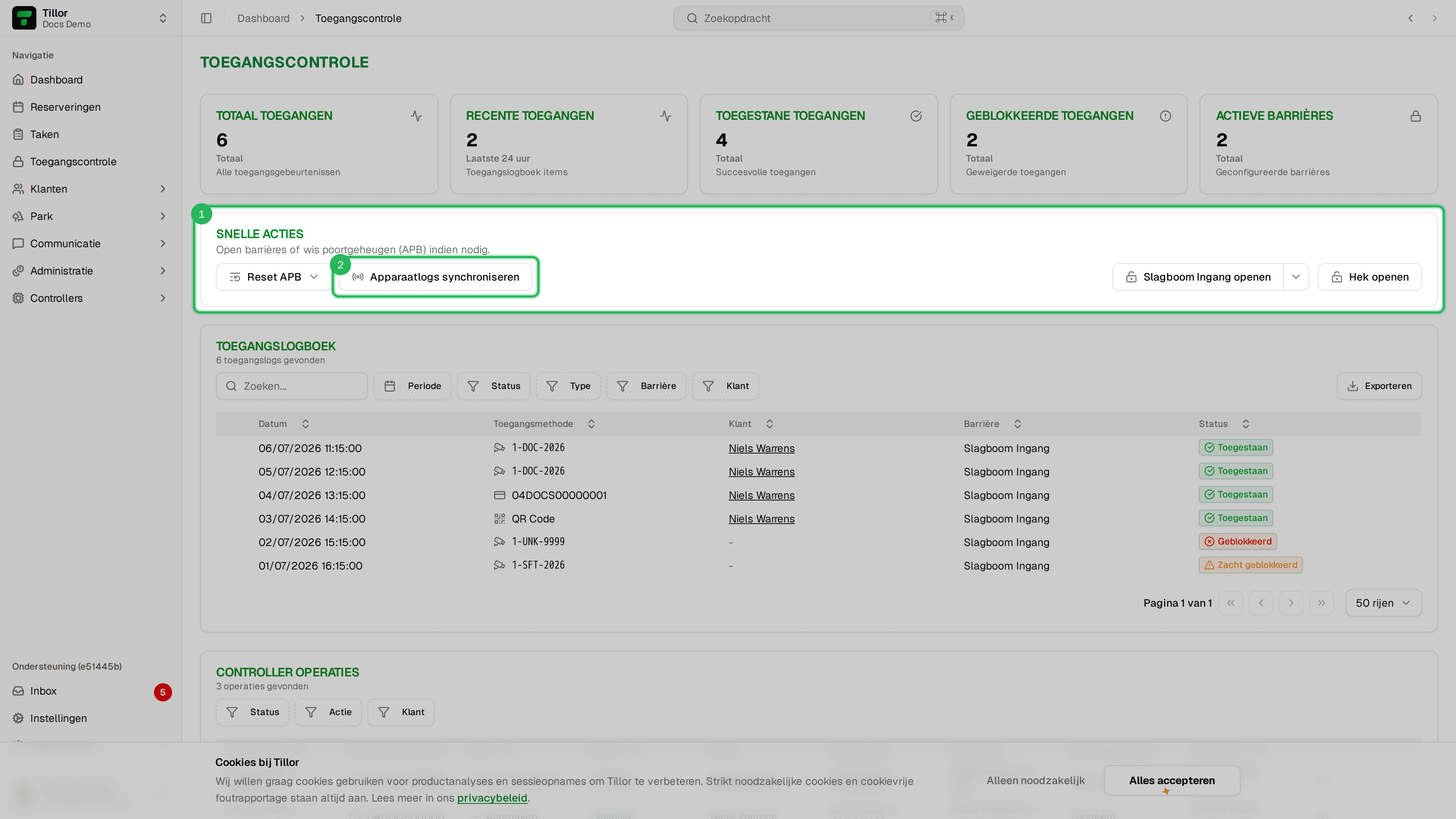Click Apparaatlogs synchroniseren button
Screen dimensions: 1456x819
[x=436, y=277]
